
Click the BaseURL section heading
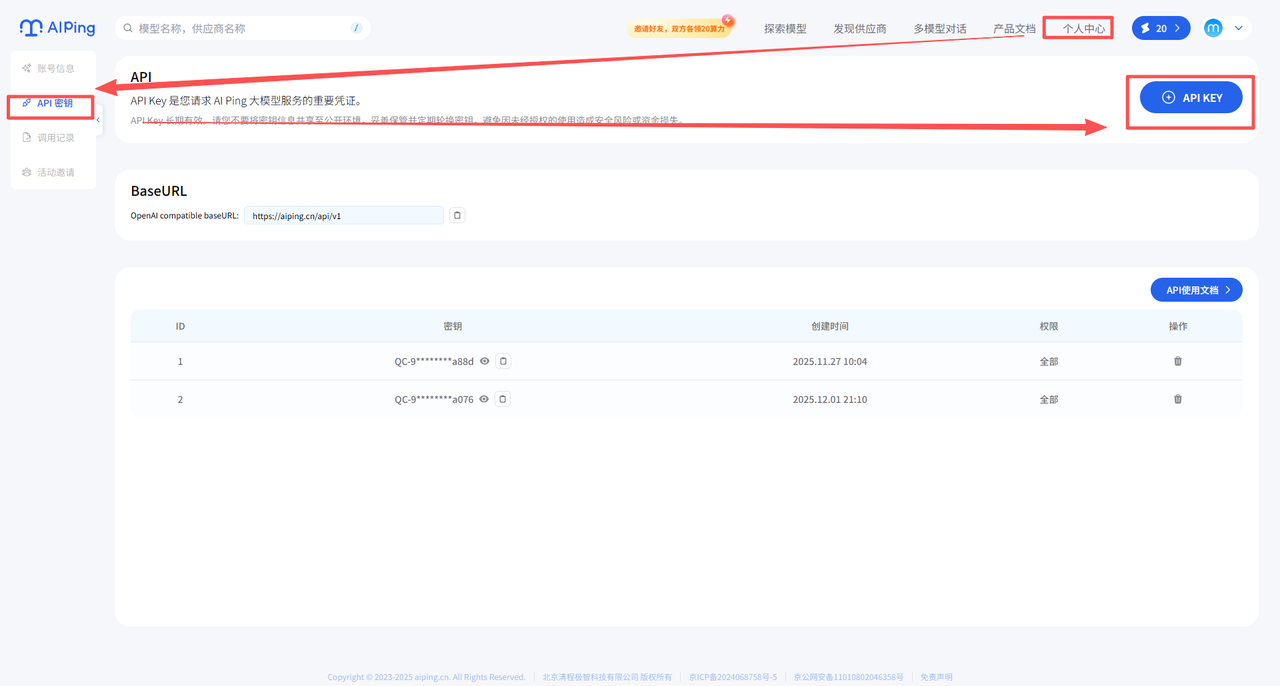(x=159, y=191)
